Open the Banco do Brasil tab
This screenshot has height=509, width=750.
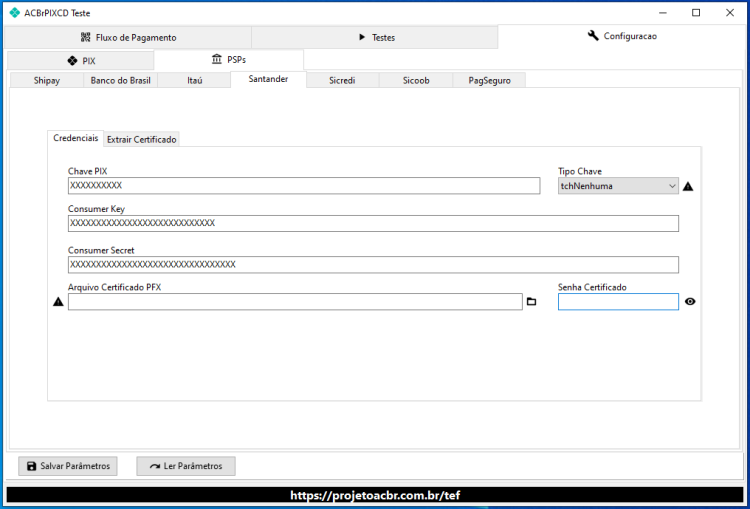pos(121,80)
